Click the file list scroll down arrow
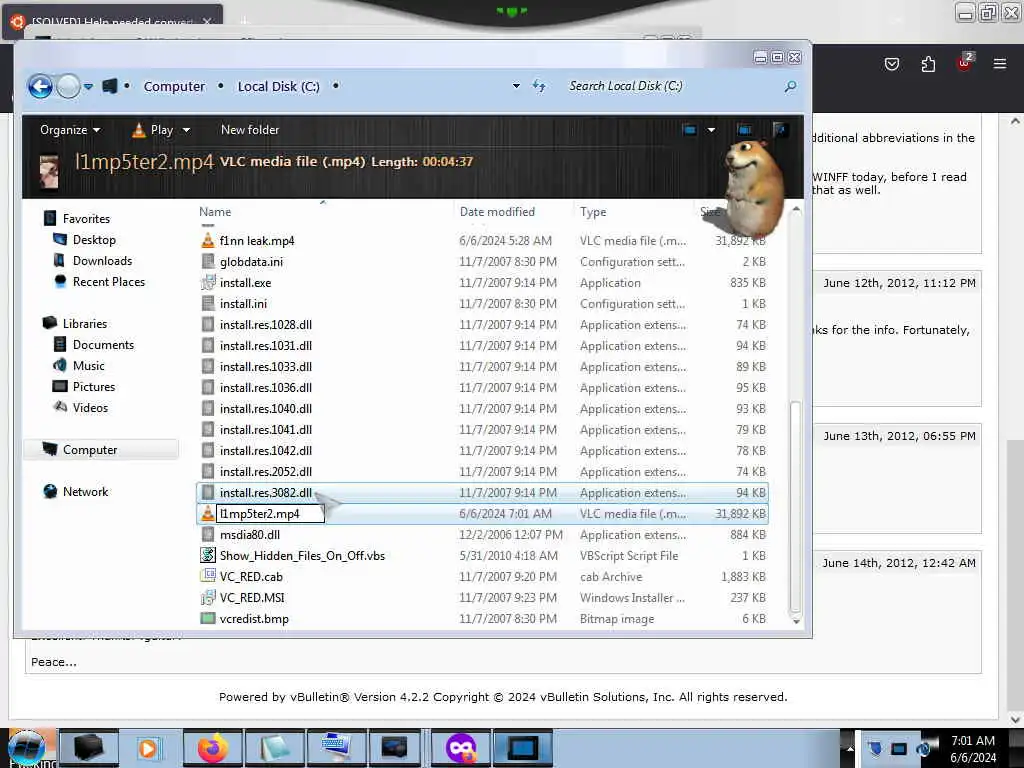Viewport: 1024px width, 768px height. click(x=795, y=621)
